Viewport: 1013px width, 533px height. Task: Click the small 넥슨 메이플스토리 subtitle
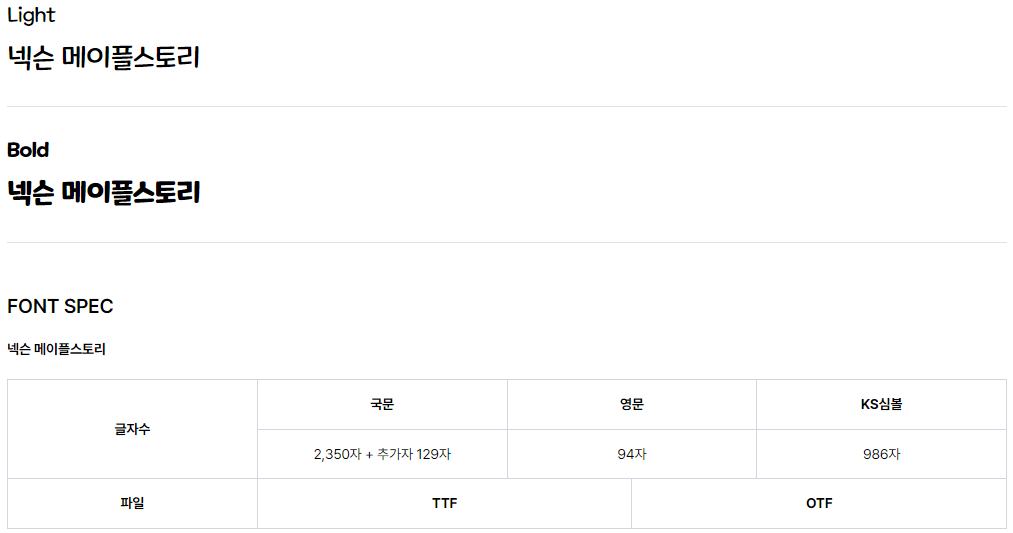tap(56, 350)
